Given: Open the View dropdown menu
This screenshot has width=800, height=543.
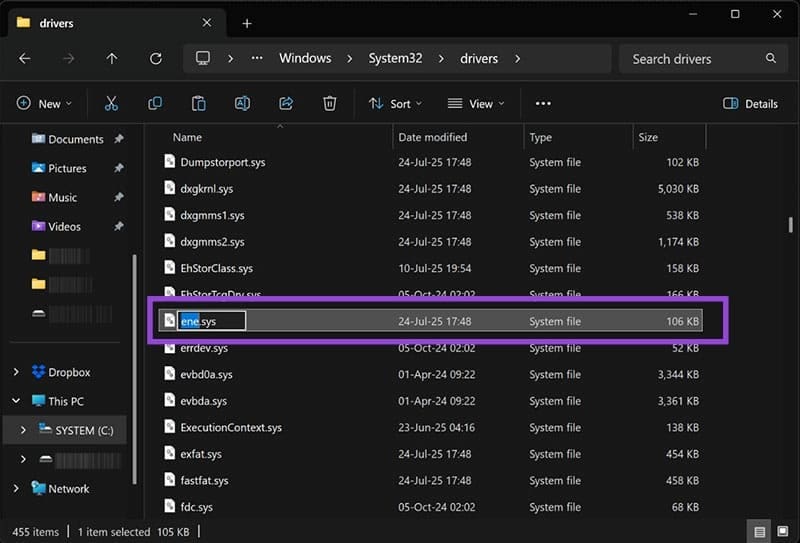Looking at the screenshot, I should (x=475, y=103).
